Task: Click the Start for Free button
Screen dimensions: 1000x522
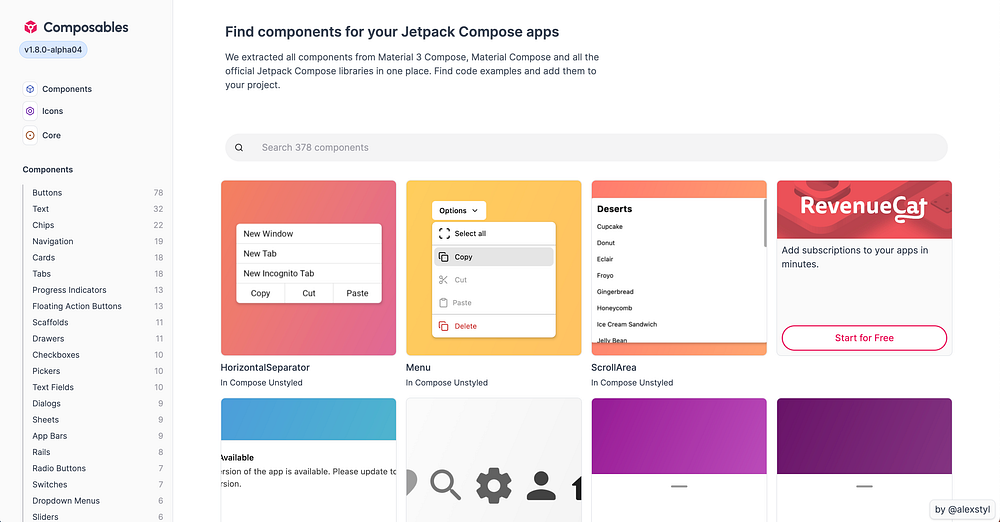Action: pos(864,338)
